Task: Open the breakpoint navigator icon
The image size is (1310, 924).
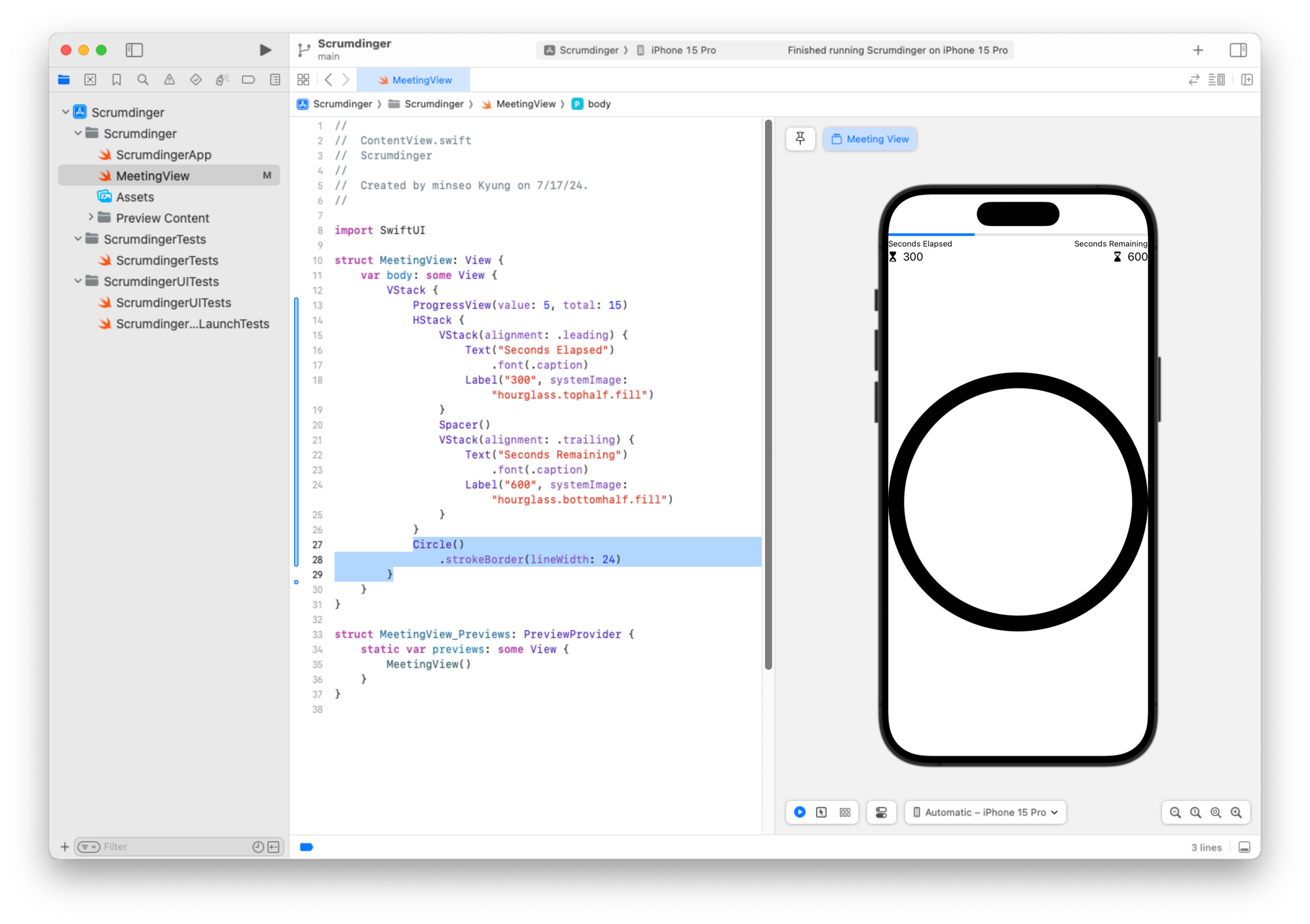Action: pos(248,80)
